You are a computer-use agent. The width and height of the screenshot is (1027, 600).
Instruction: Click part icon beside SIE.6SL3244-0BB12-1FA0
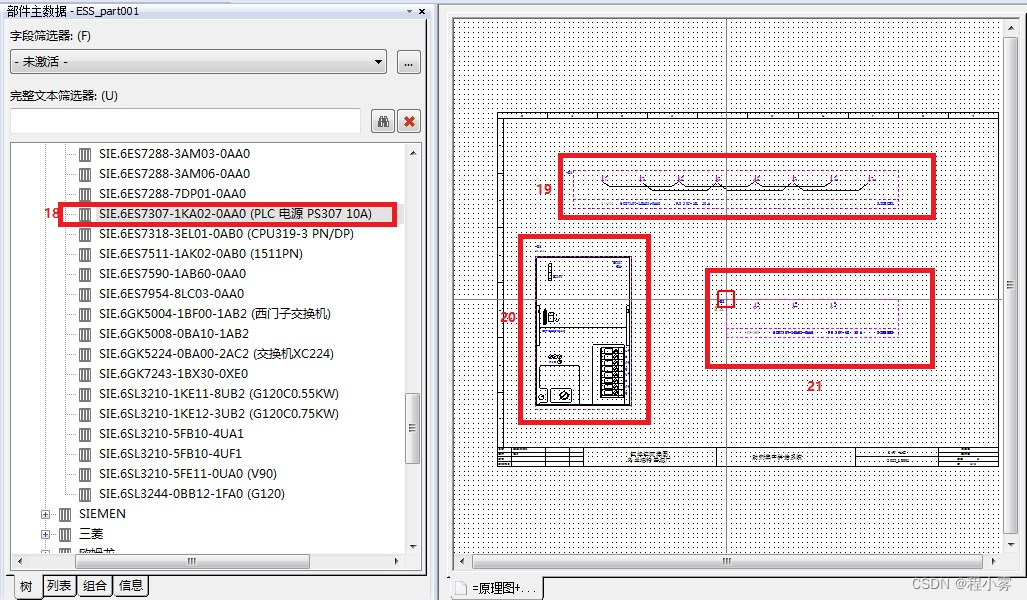pos(84,494)
